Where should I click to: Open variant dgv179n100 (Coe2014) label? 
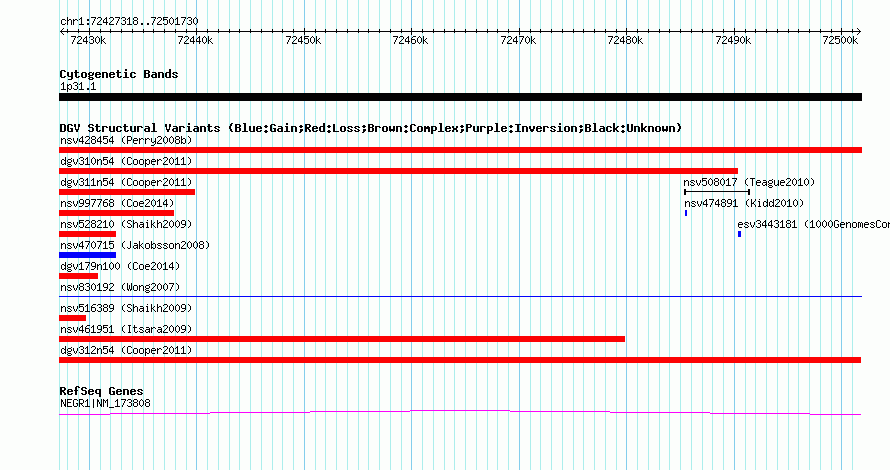coord(120,266)
